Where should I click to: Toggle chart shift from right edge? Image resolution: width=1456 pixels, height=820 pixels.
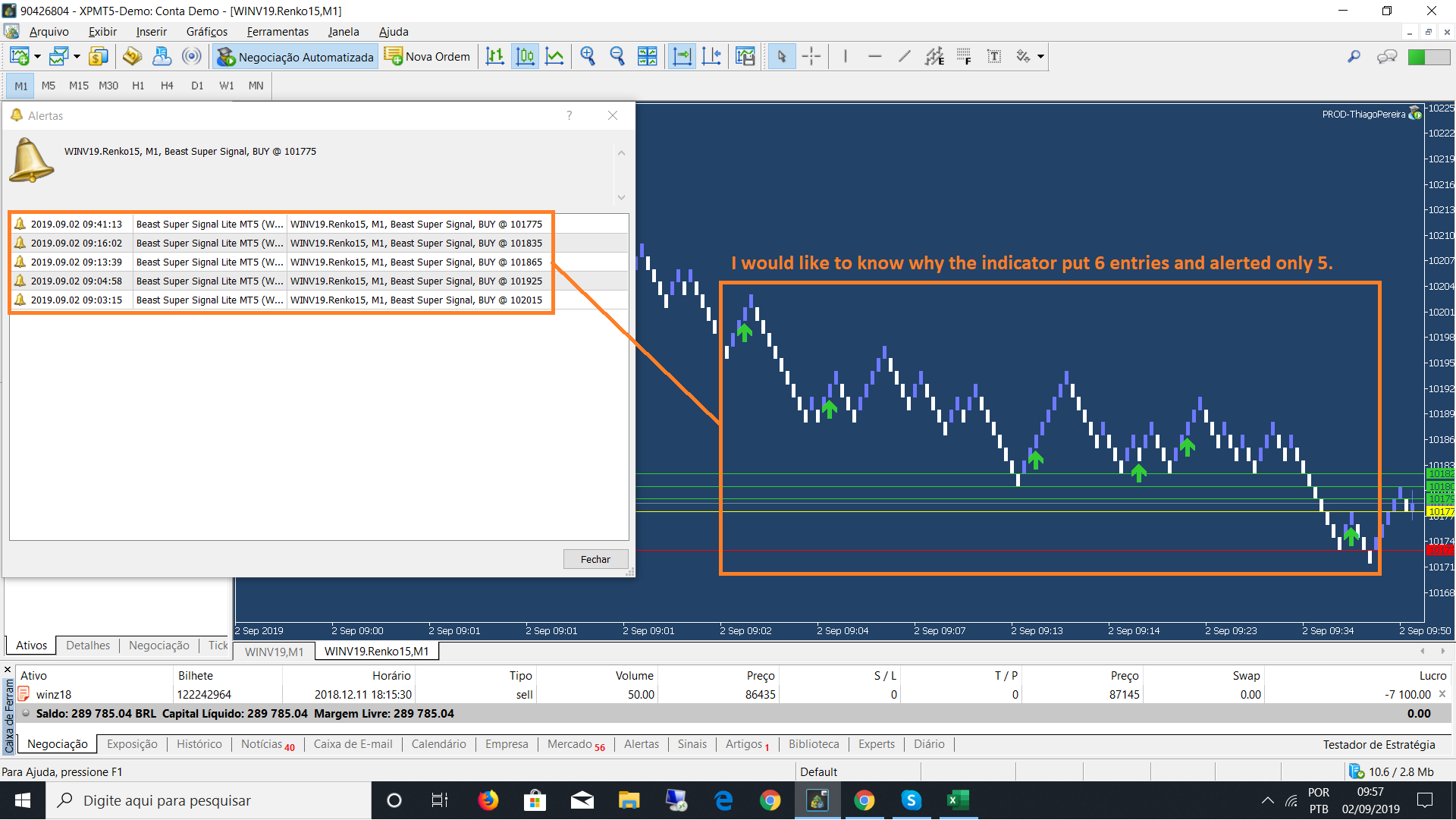pyautogui.click(x=711, y=57)
